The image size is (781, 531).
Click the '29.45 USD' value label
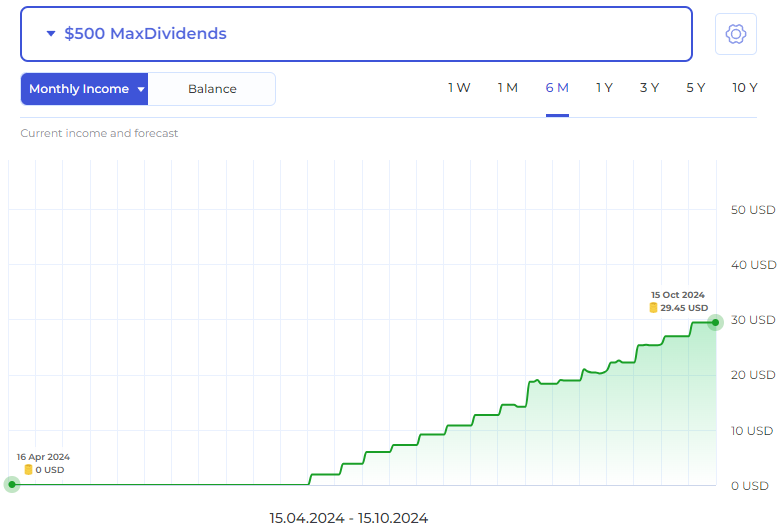(684, 308)
